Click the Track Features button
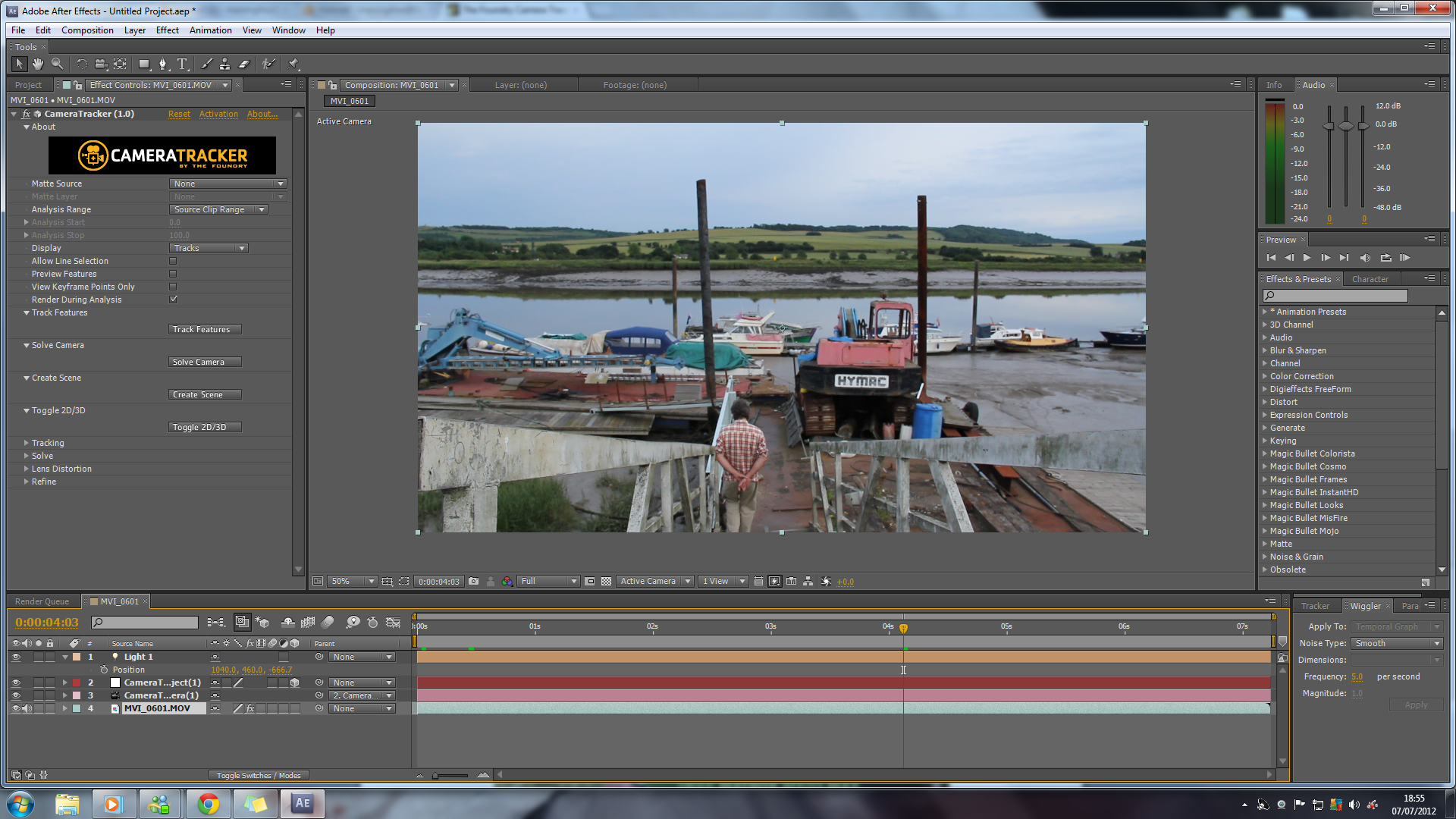The width and height of the screenshot is (1456, 819). (x=199, y=328)
